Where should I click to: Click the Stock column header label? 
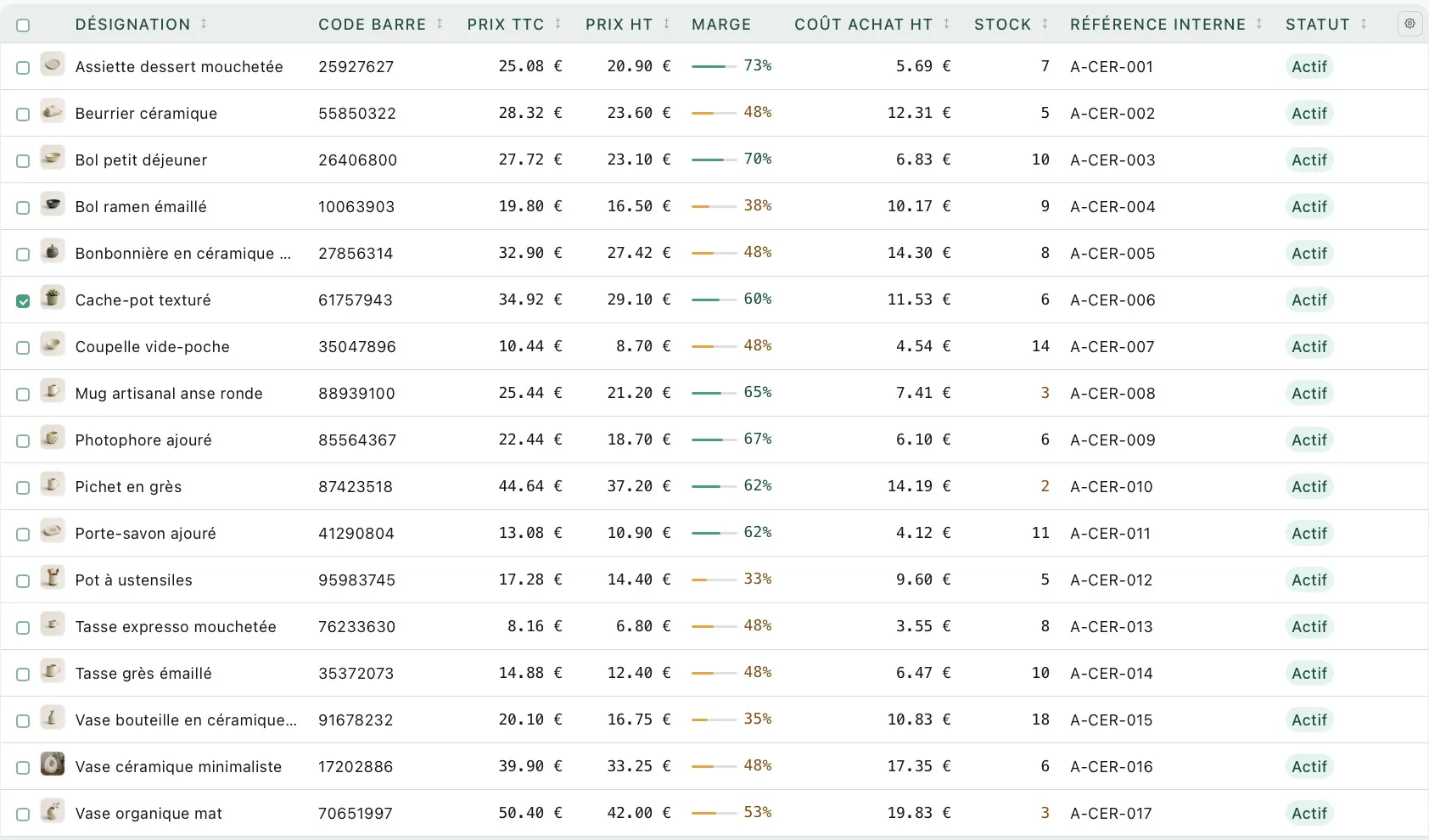1002,25
